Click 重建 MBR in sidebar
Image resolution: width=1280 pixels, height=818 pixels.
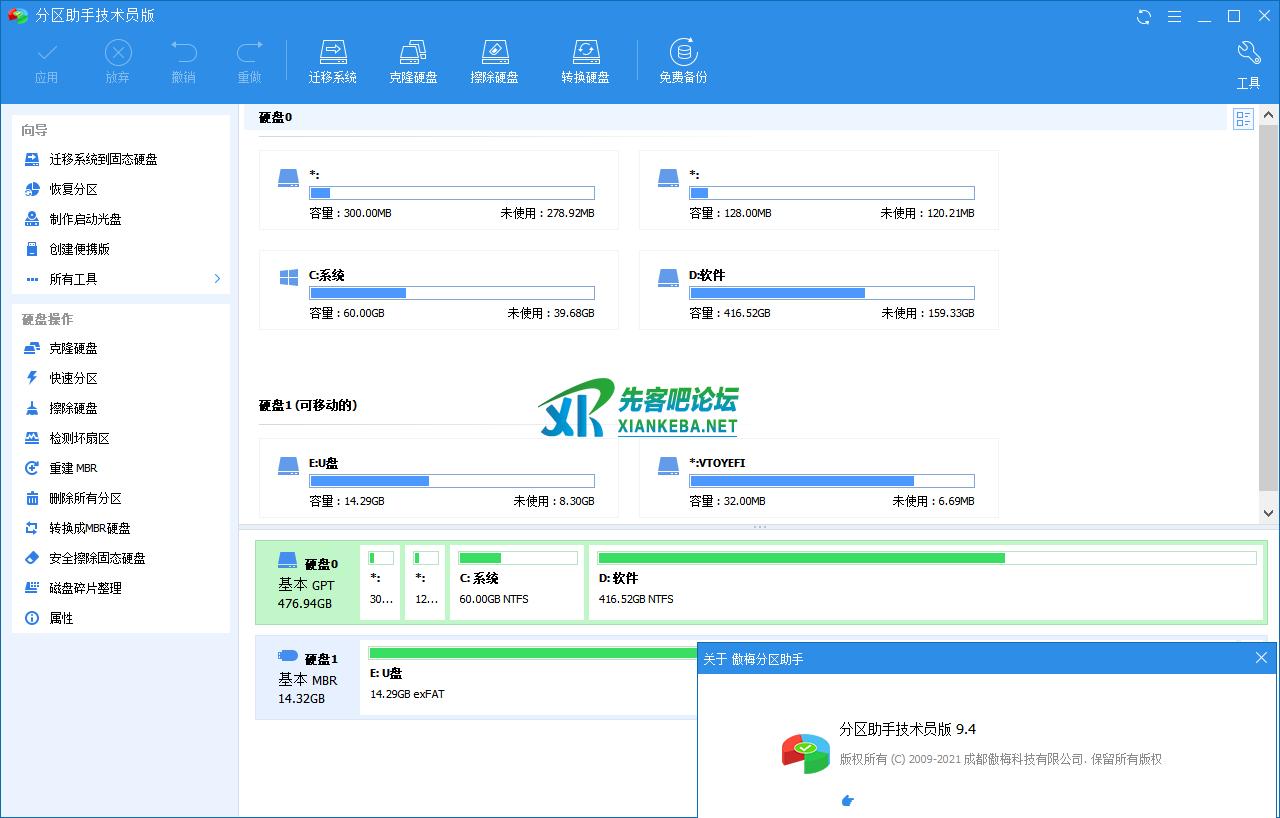coord(73,468)
